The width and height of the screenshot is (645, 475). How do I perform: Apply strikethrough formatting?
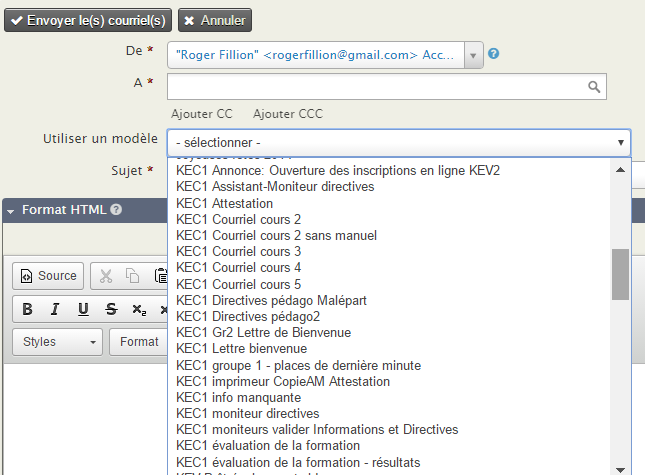click(x=111, y=309)
